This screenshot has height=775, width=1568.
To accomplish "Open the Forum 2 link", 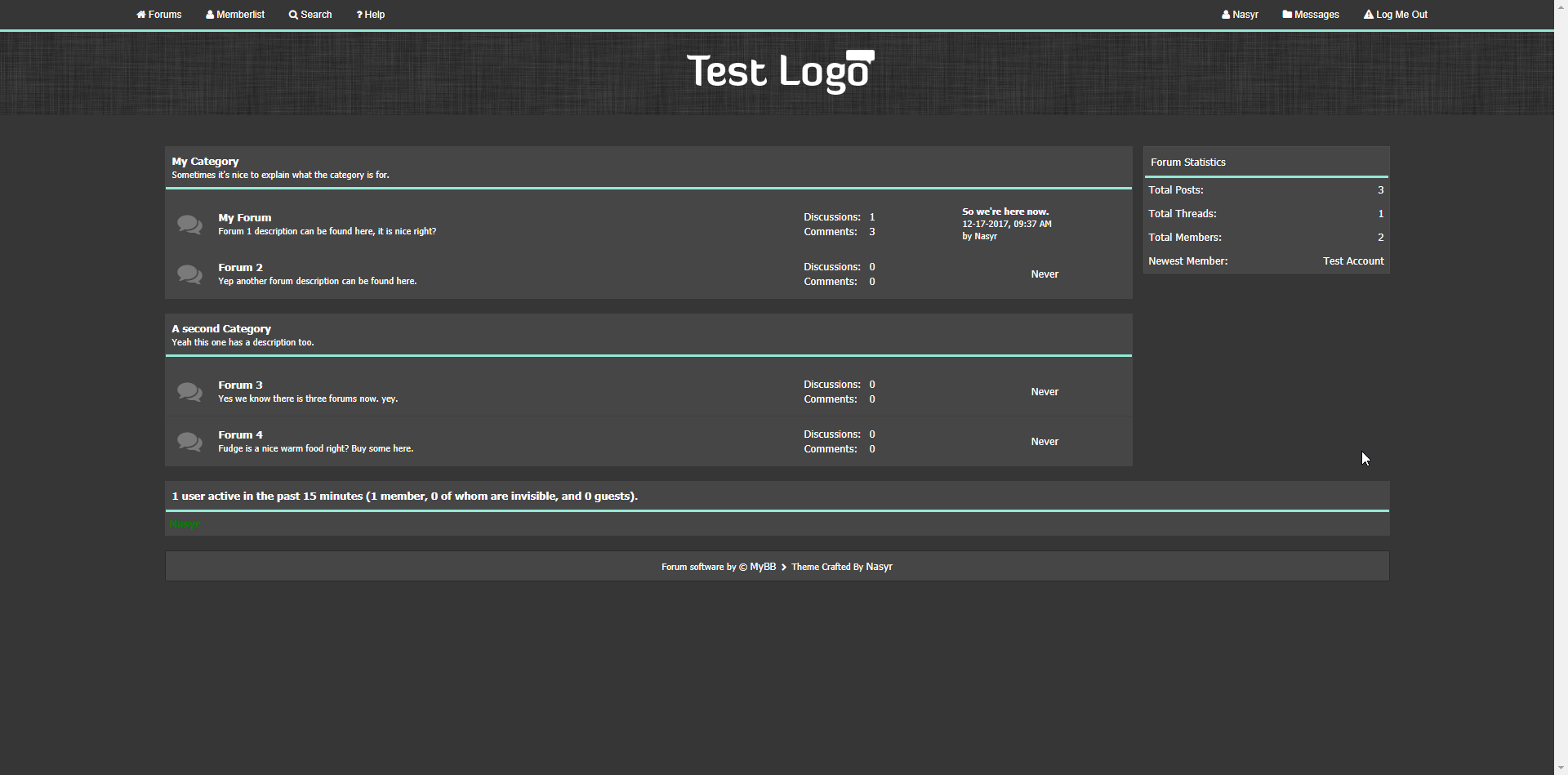I will coord(240,268).
